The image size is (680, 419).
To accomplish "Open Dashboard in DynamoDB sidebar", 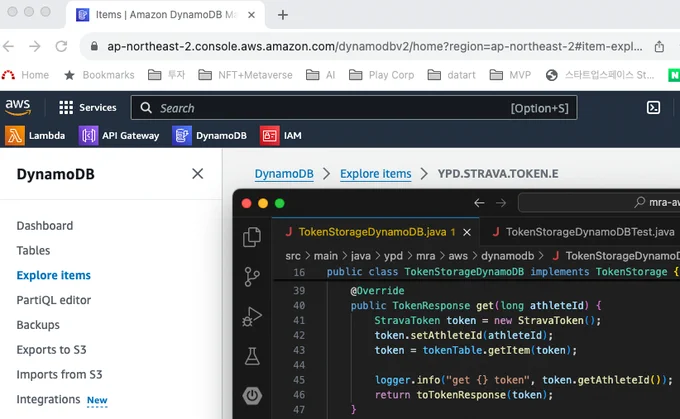I will (45, 226).
